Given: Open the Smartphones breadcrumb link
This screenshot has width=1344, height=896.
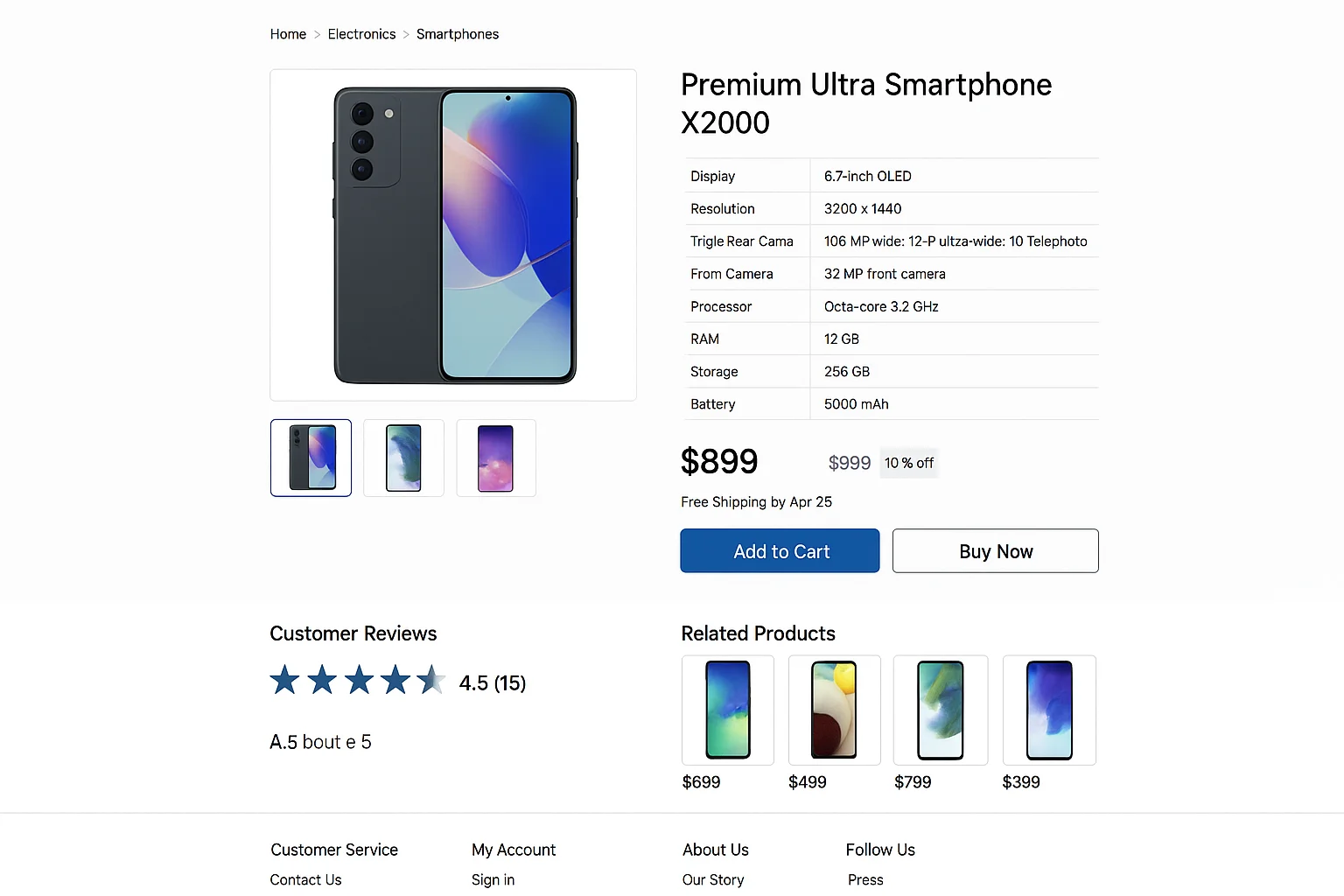Looking at the screenshot, I should pos(458,34).
